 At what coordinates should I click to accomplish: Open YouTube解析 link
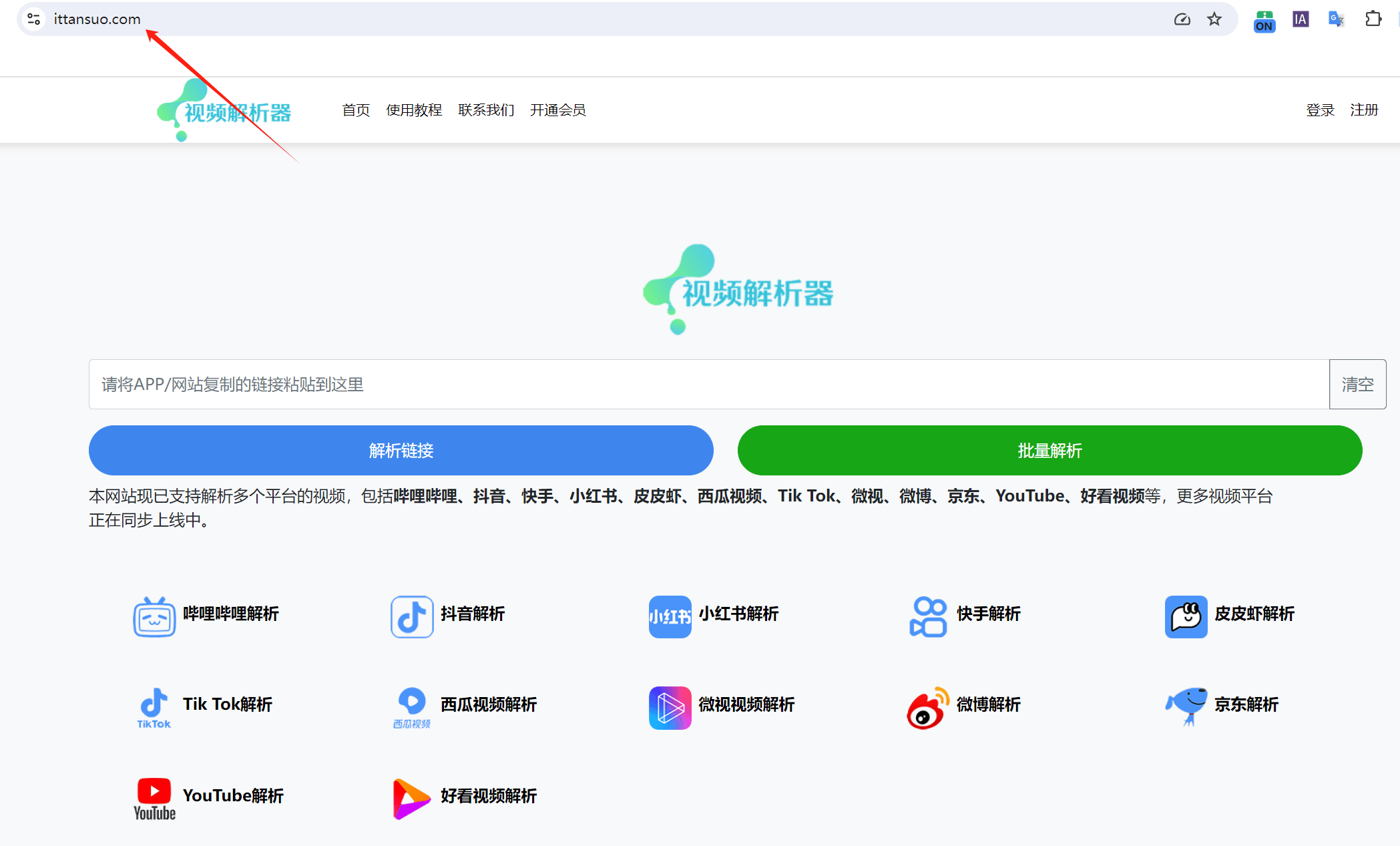[233, 795]
